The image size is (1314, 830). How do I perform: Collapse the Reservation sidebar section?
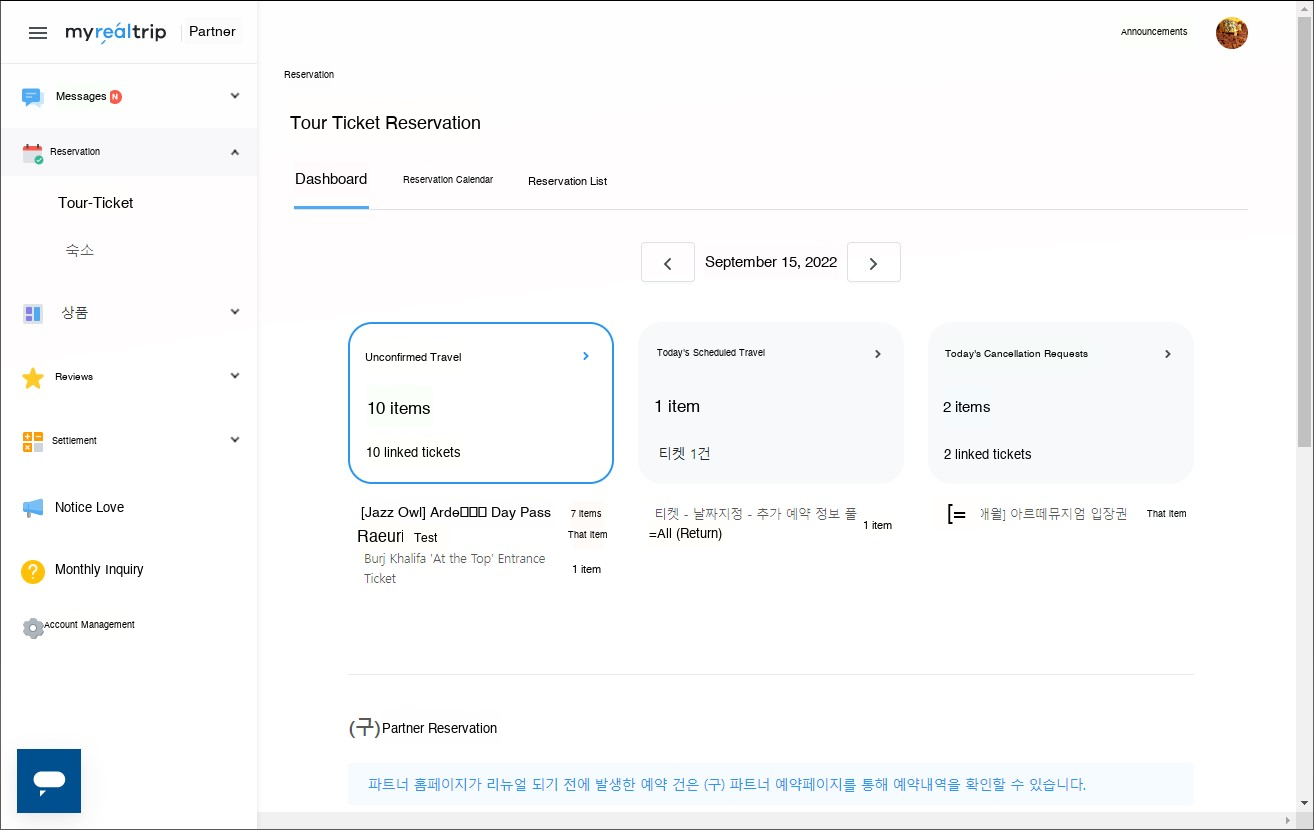(235, 152)
